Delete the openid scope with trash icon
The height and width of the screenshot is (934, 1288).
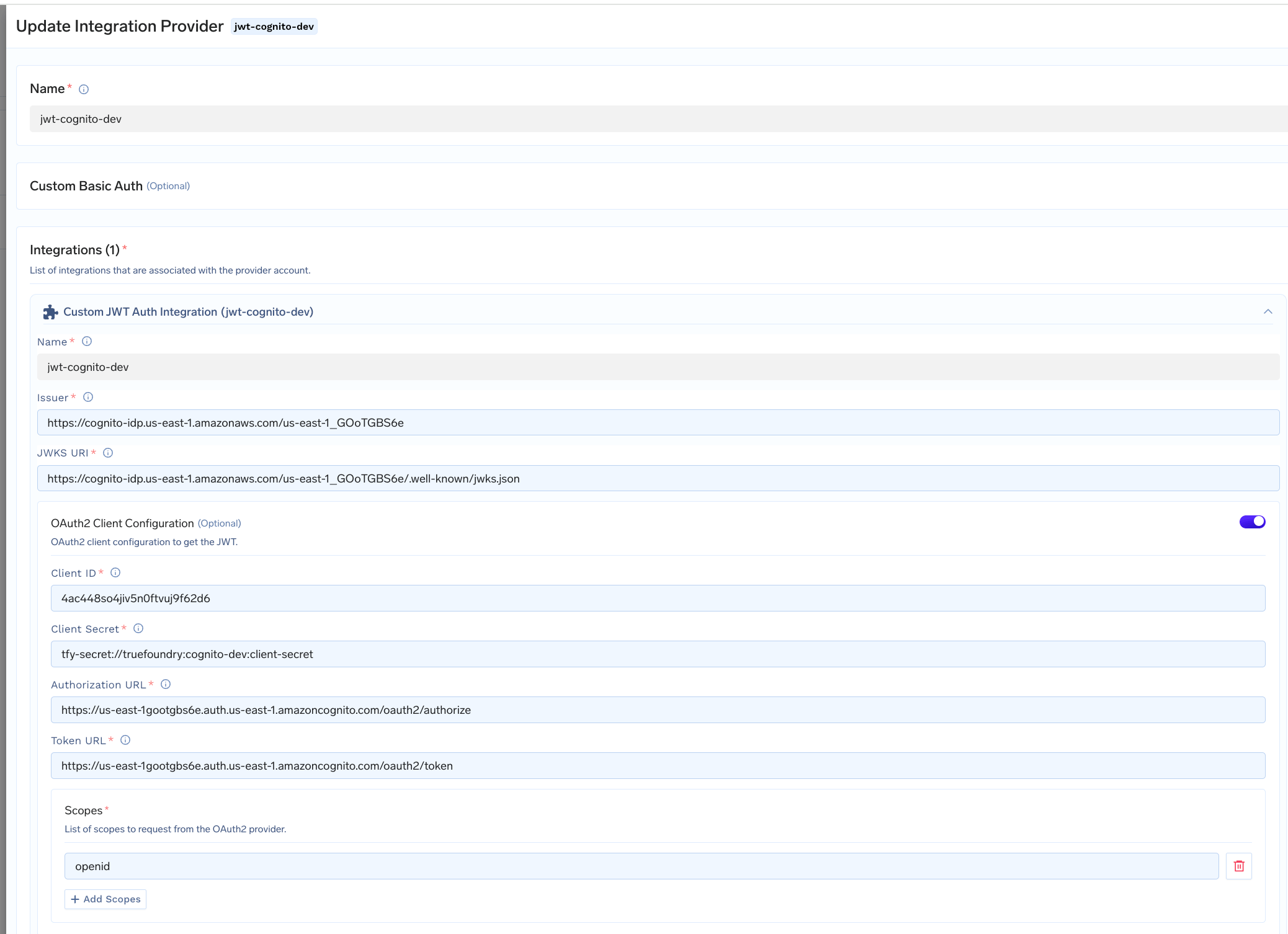(x=1238, y=866)
